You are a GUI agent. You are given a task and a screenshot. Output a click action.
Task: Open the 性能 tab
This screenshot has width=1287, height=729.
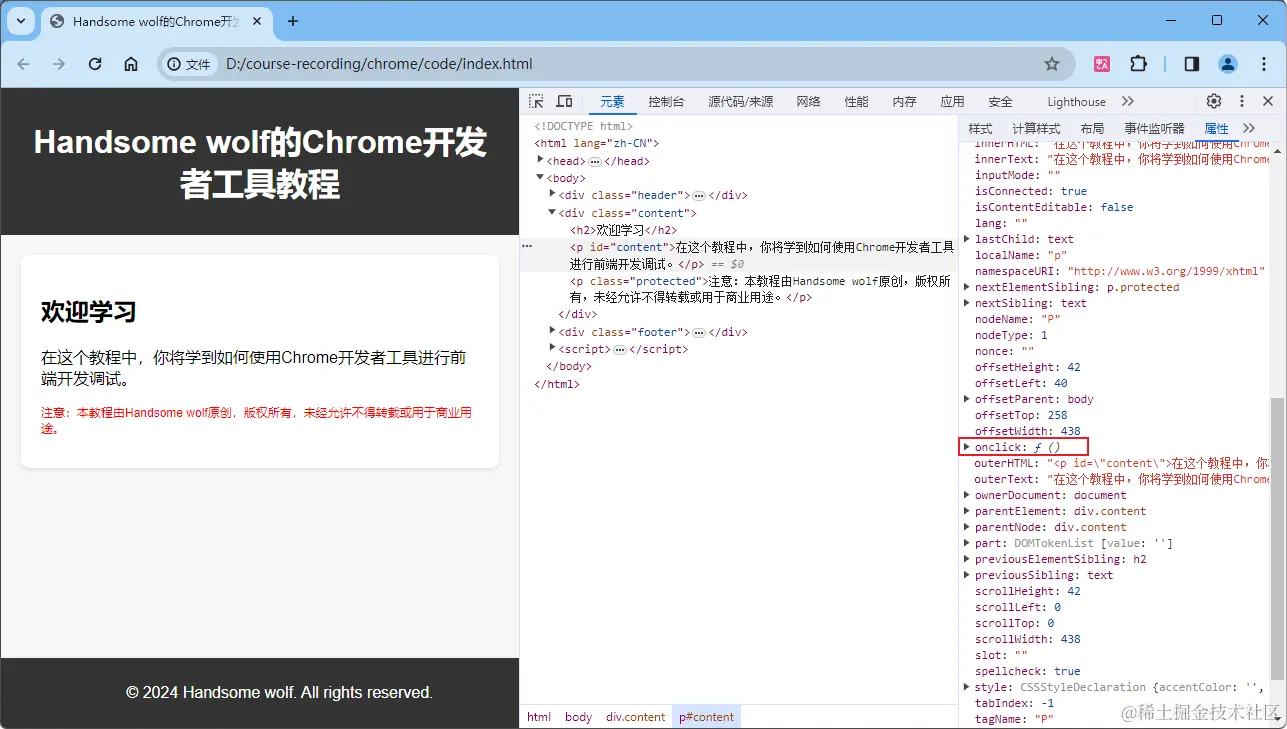tap(856, 101)
